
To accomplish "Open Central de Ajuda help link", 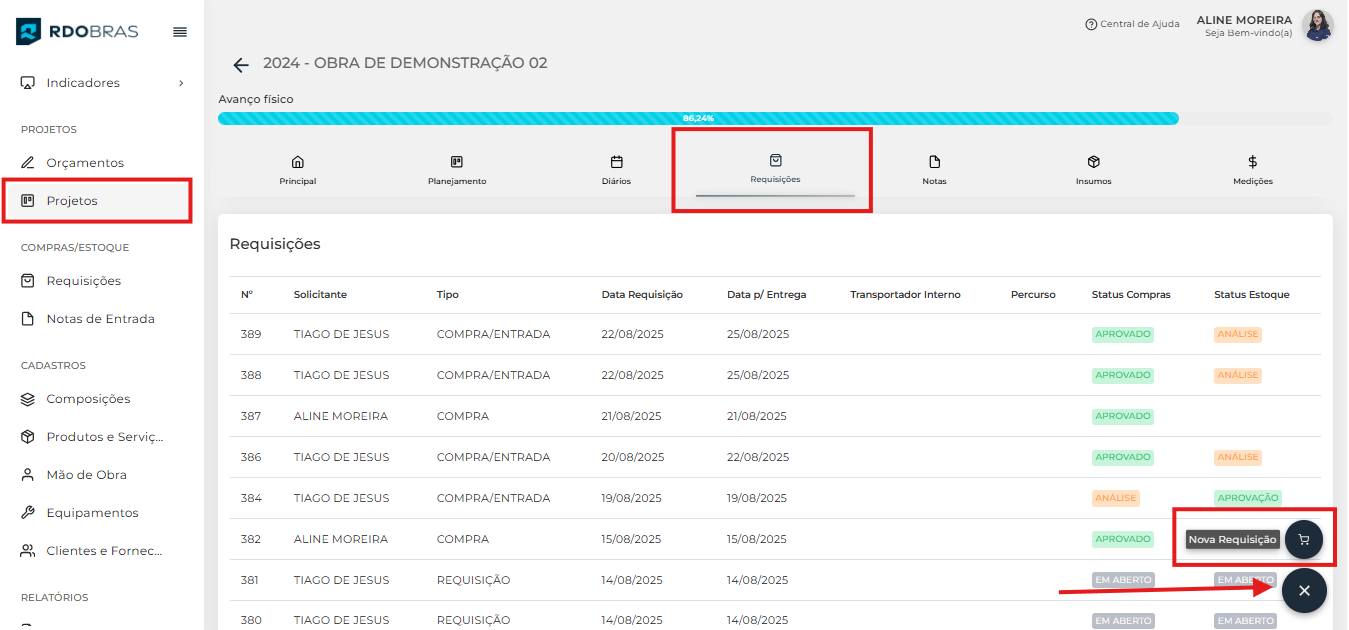I will pos(1132,24).
